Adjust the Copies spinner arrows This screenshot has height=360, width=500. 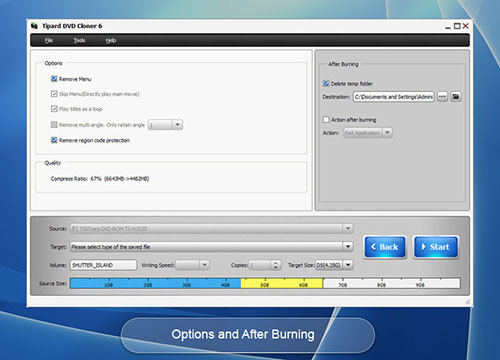275,265
